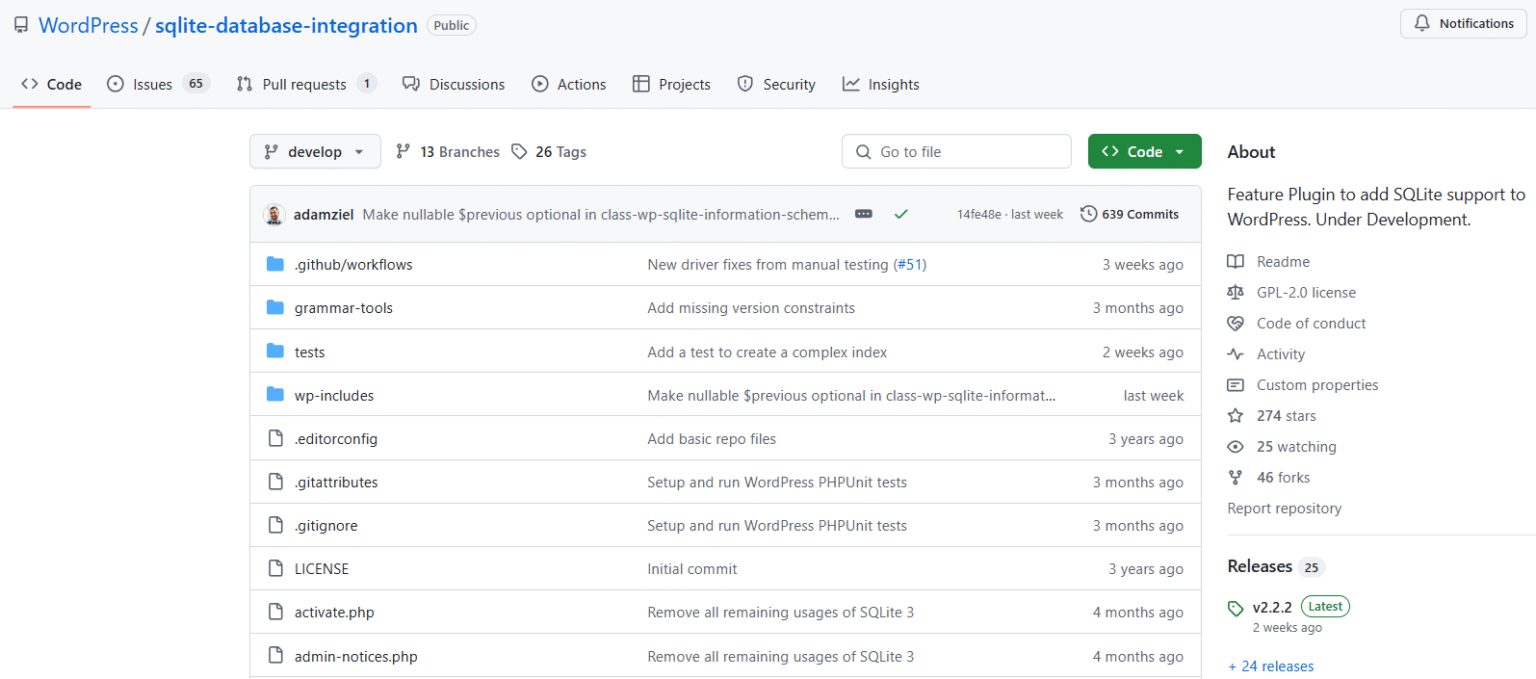Click the branches icon next to 13 Branches

click(403, 151)
